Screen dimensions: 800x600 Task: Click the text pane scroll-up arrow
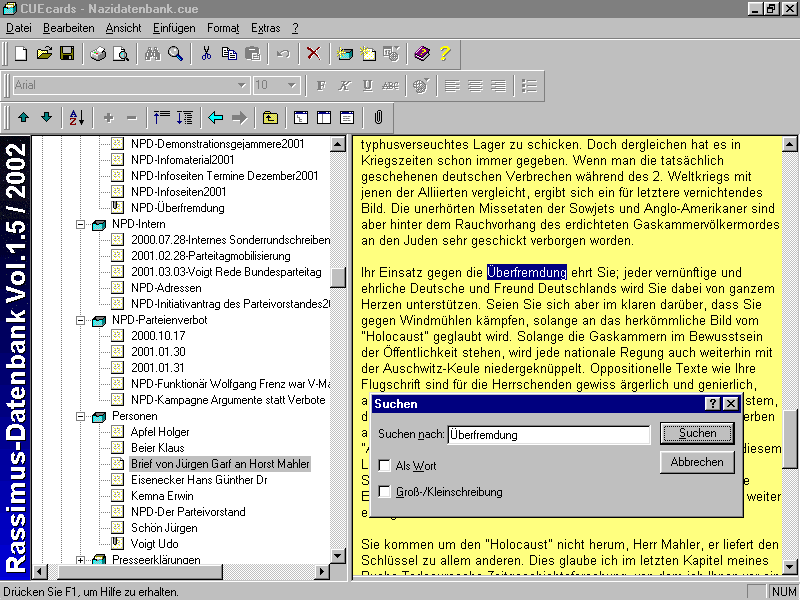click(789, 144)
